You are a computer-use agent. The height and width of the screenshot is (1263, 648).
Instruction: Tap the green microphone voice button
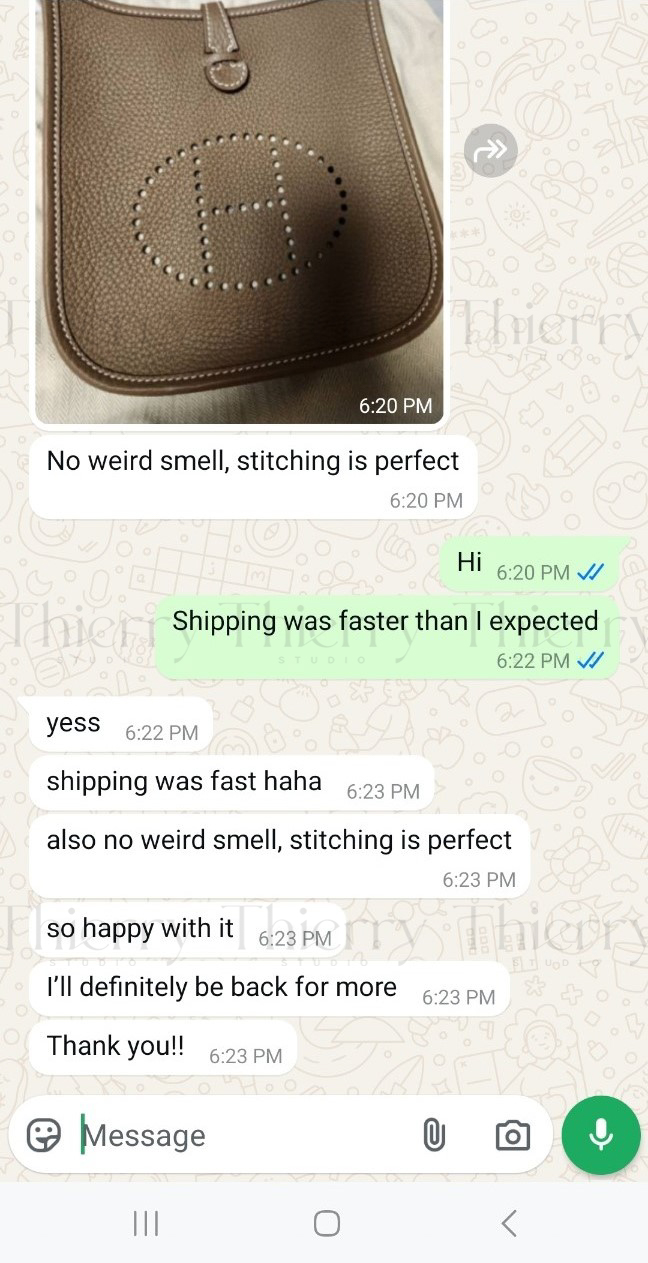[600, 1135]
